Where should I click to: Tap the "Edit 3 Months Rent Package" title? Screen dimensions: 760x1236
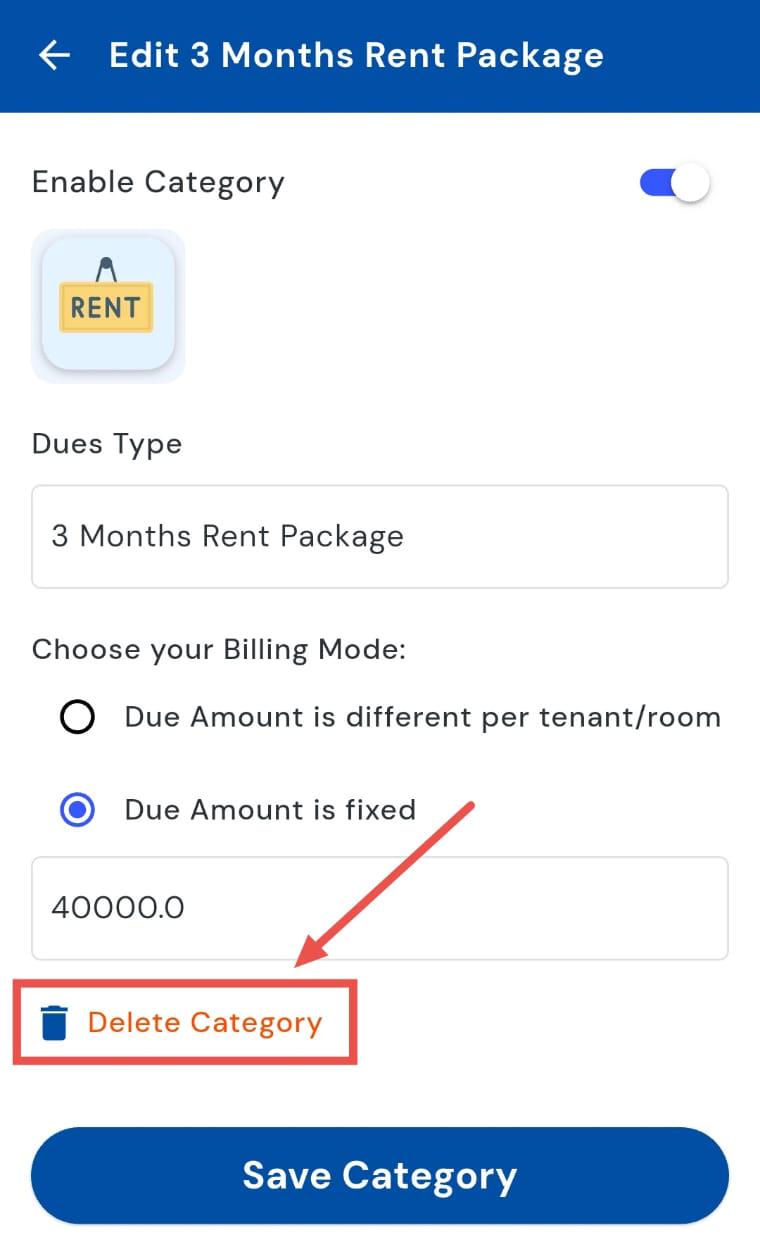pos(356,55)
